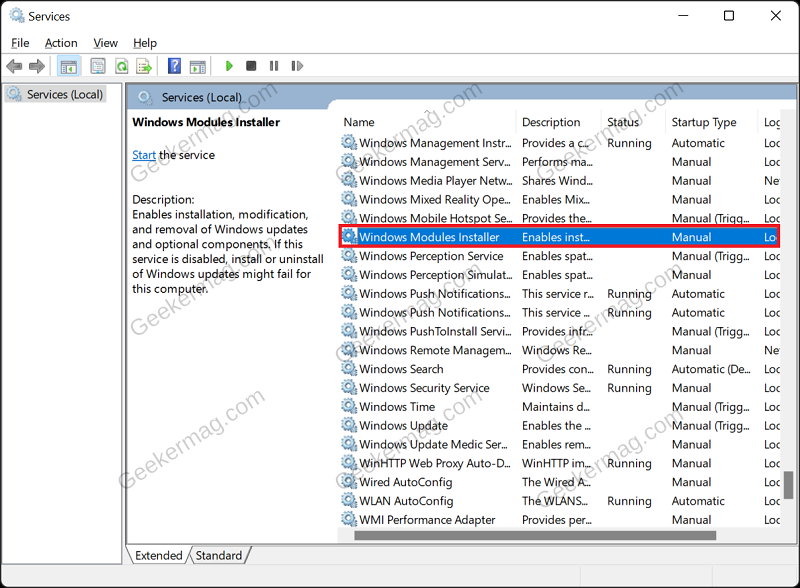Open the Action menu
800x588 pixels.
(x=61, y=43)
